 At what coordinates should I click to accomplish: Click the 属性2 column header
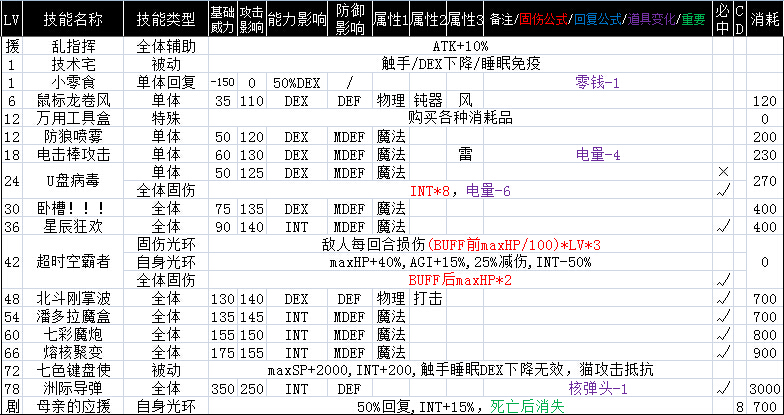pyautogui.click(x=428, y=20)
